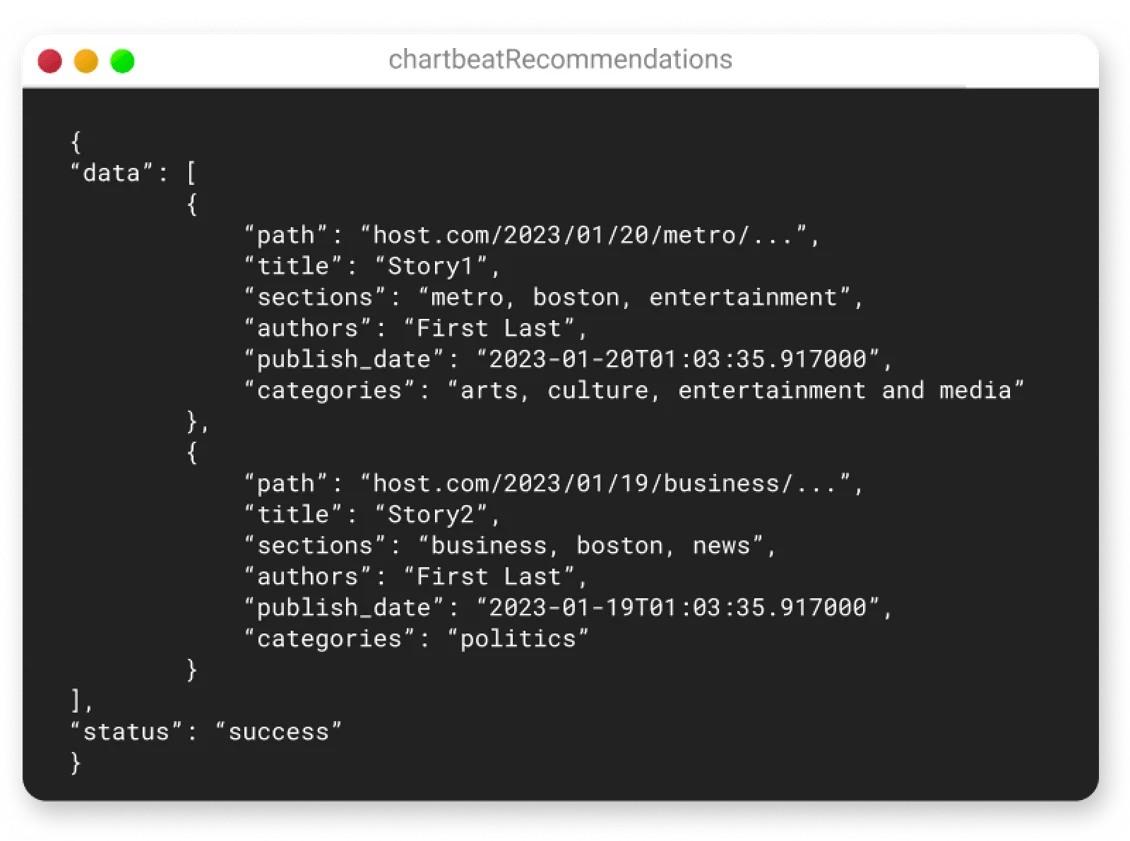
Task: Click categories value "arts, culture, entertainment and media"
Action: 736,390
